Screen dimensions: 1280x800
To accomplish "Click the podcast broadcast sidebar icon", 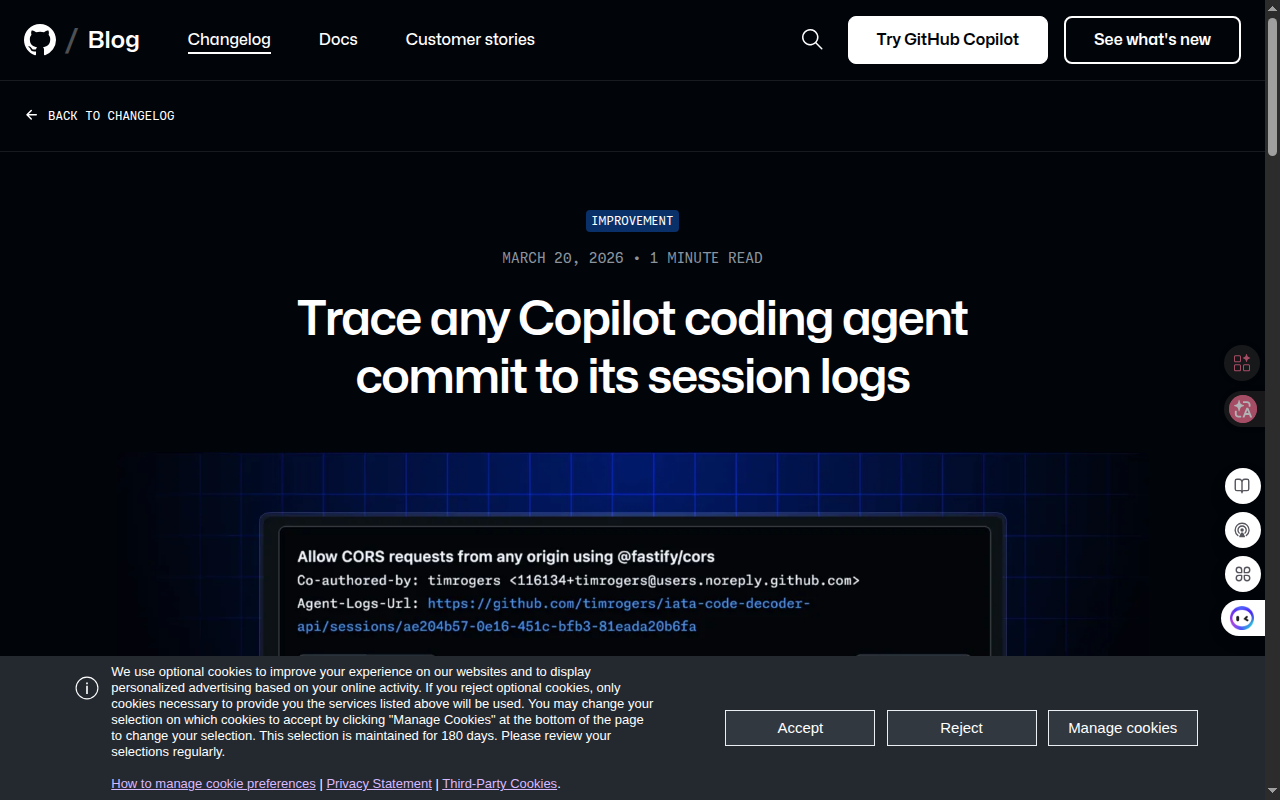I will pyautogui.click(x=1242, y=530).
